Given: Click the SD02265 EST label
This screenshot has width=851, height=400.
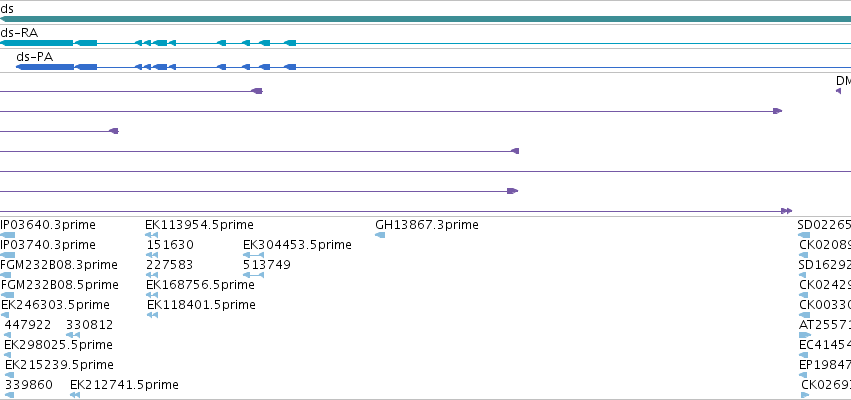Looking at the screenshot, I should click(824, 225).
